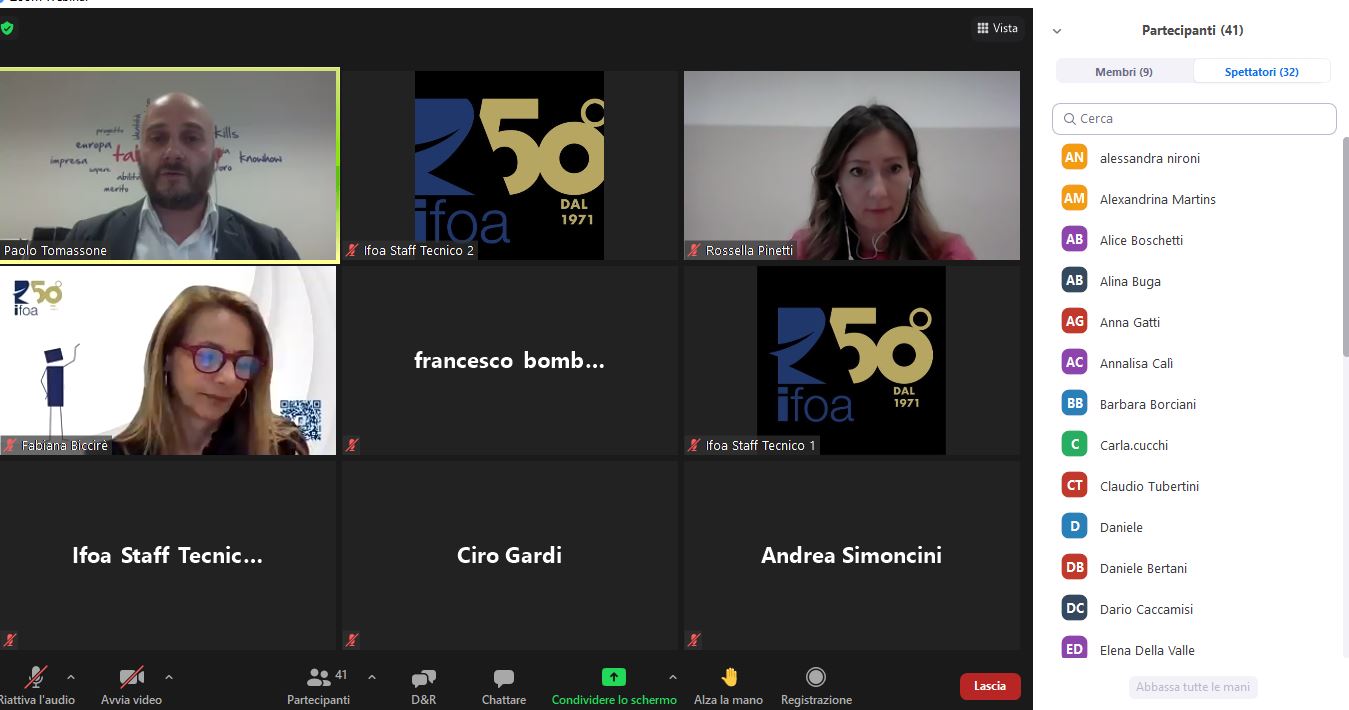Image resolution: width=1349 pixels, height=710 pixels.
Task: Open audio options arrow beside Riattiva l'audio
Action: [70, 677]
